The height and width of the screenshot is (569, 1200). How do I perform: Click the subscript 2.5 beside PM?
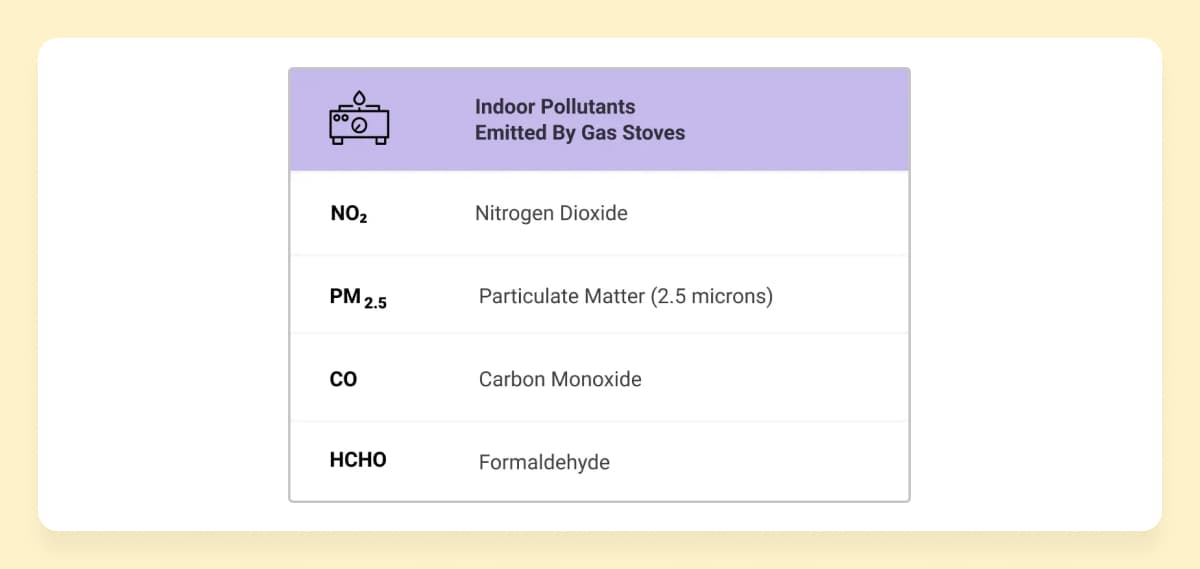point(375,303)
